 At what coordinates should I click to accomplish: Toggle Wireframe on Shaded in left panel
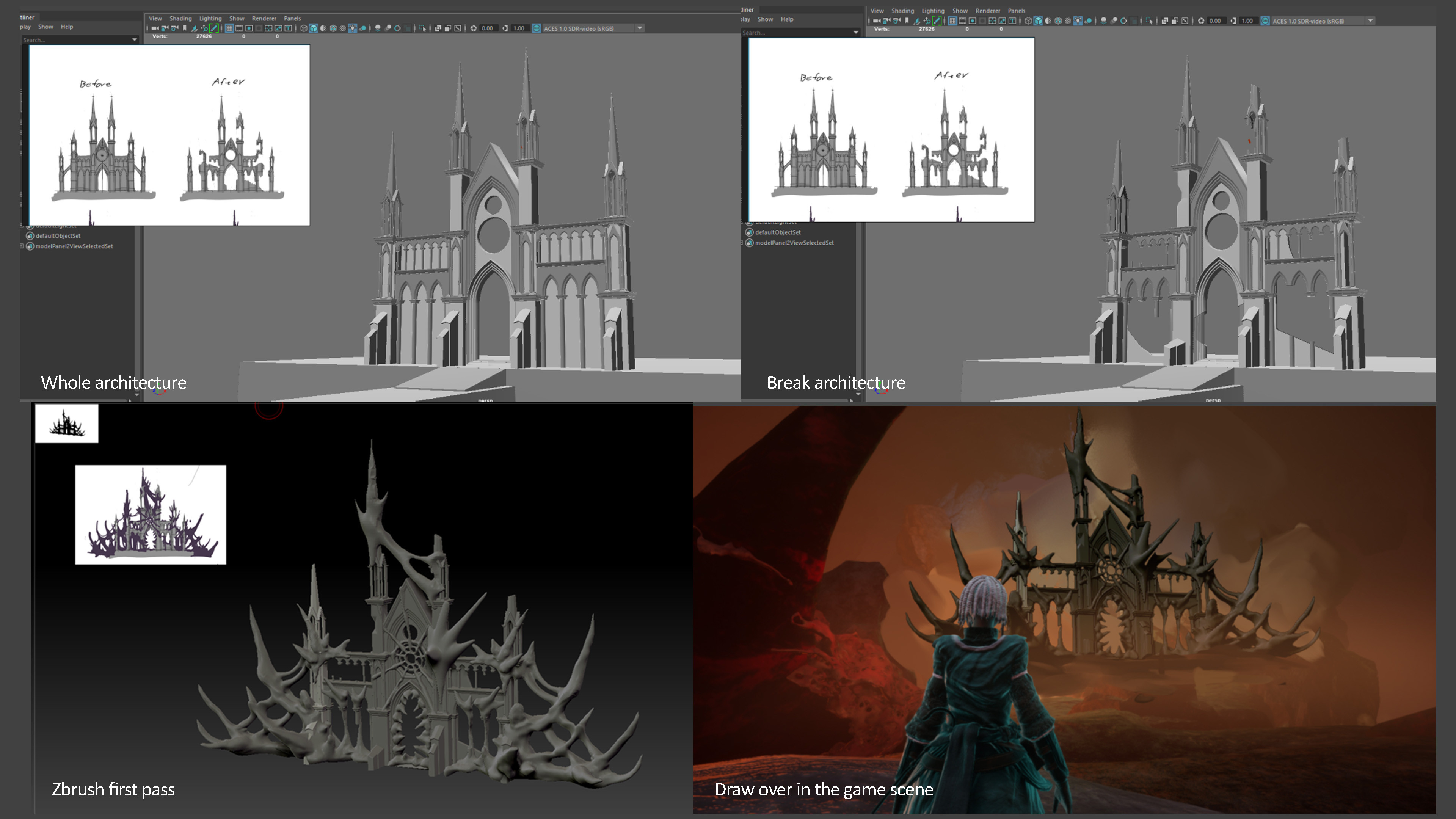pyautogui.click(x=333, y=28)
